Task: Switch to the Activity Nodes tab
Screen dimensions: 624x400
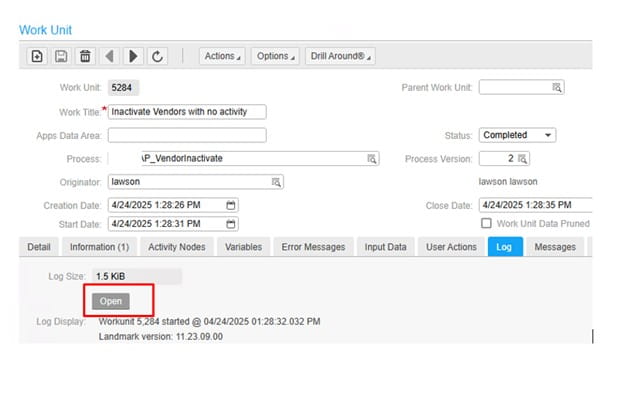Action: click(x=176, y=247)
